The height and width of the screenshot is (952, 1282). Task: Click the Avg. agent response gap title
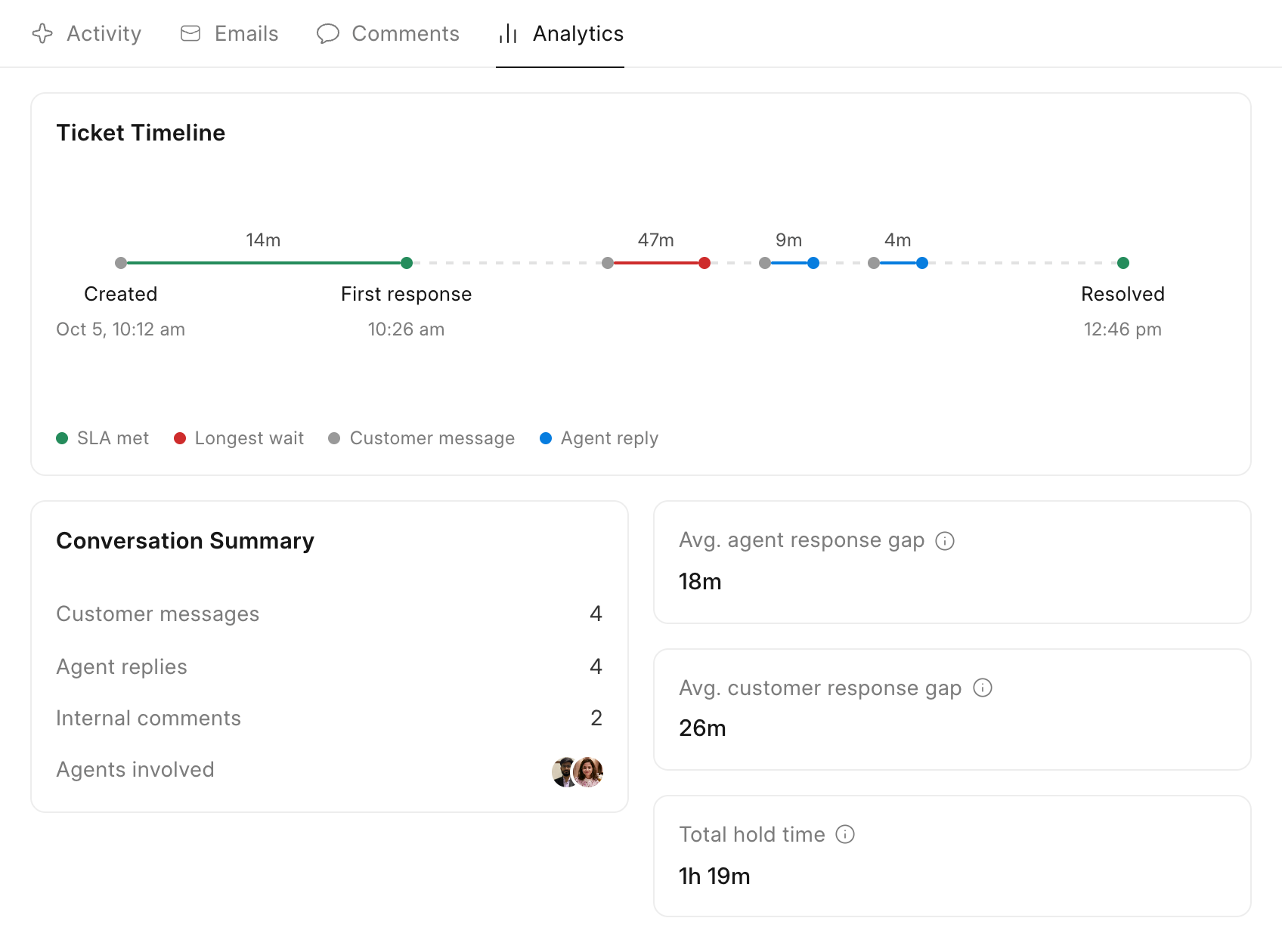click(x=802, y=540)
